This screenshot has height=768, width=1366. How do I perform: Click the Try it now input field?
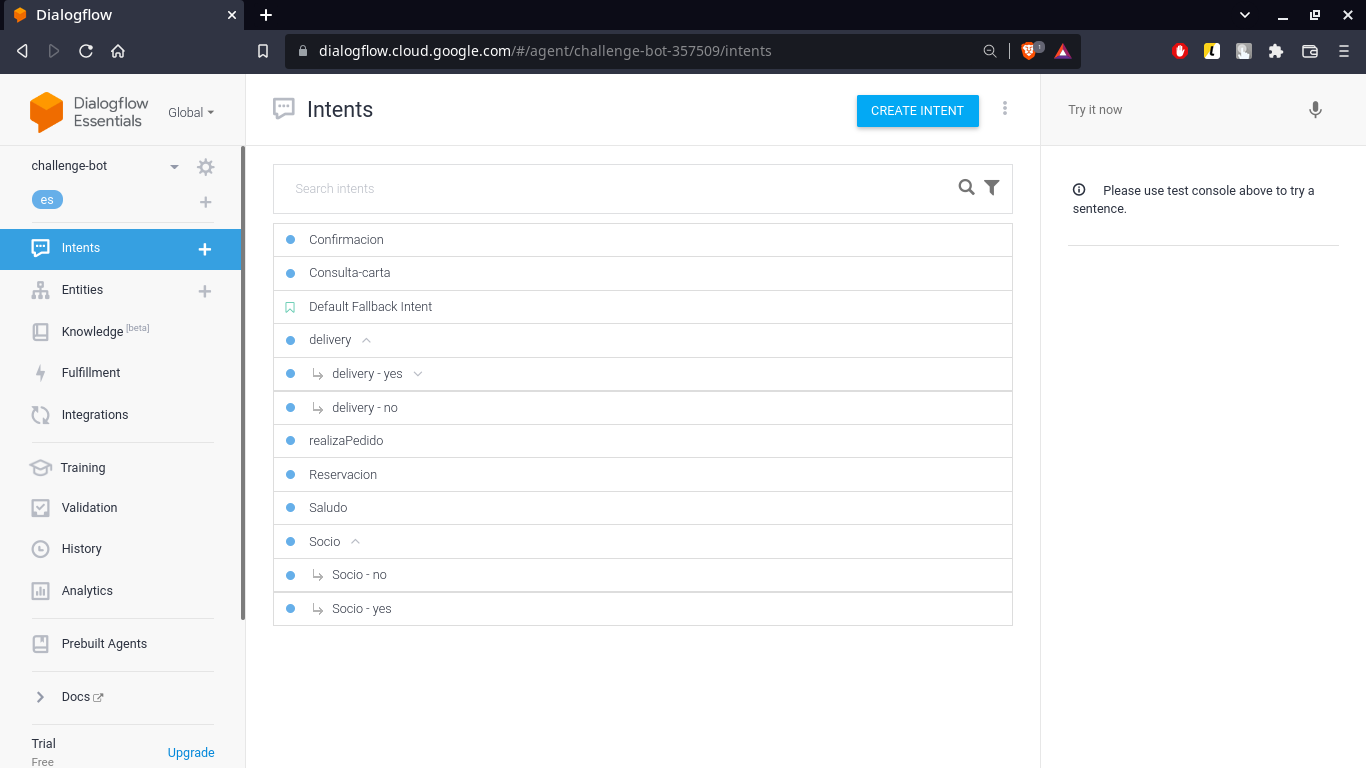tap(1150, 110)
